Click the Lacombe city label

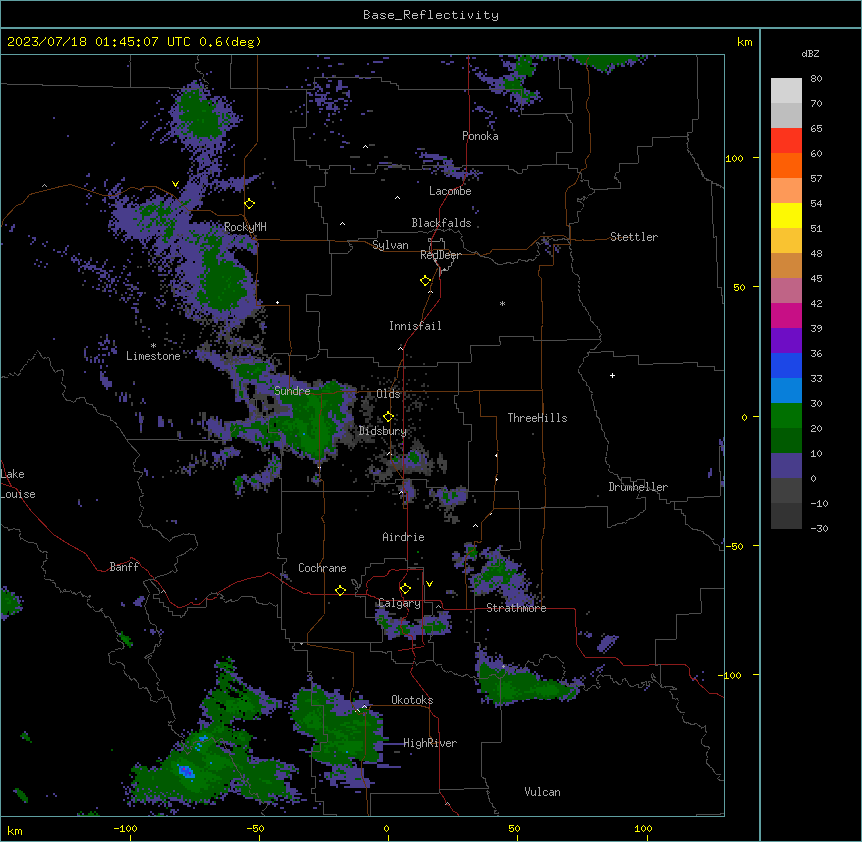[x=450, y=191]
